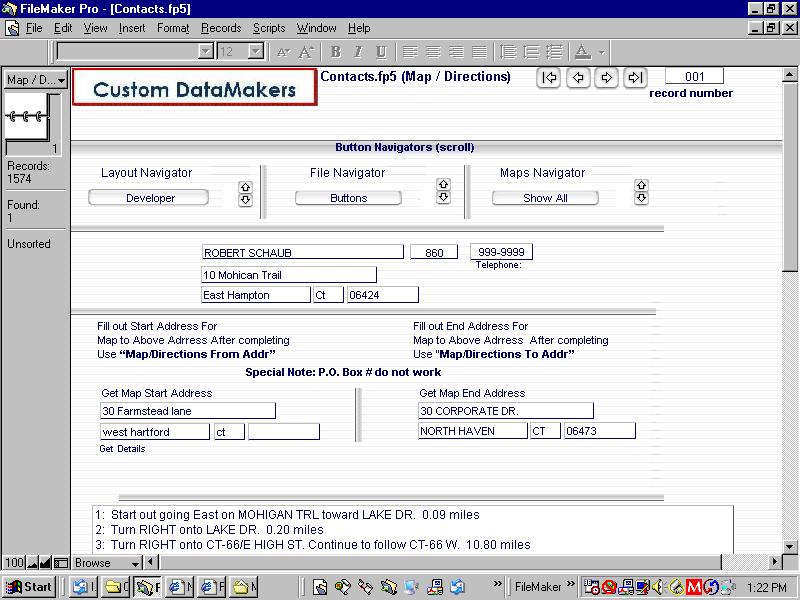The image size is (800, 600).
Task: Open the Edit menu
Action: pos(63,28)
